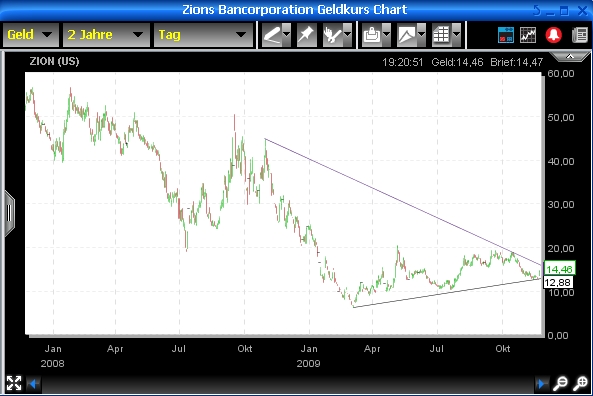
Task: Select the hand pointer tool
Action: tap(333, 35)
